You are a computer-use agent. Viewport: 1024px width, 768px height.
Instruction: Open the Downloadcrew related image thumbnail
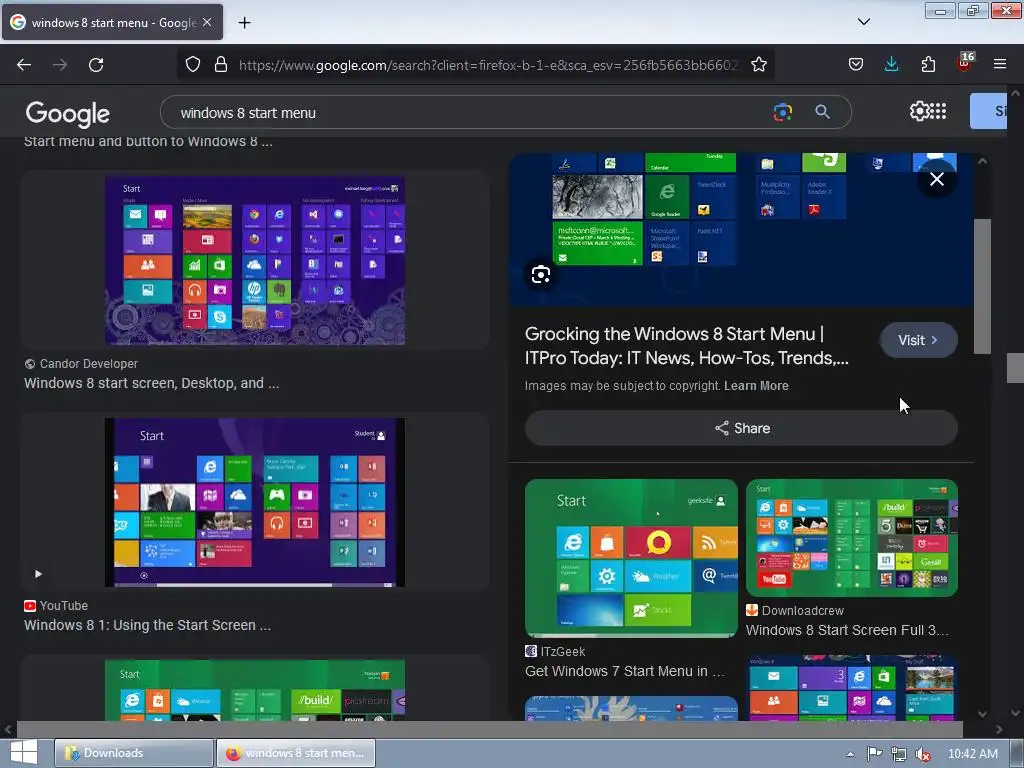tap(852, 538)
